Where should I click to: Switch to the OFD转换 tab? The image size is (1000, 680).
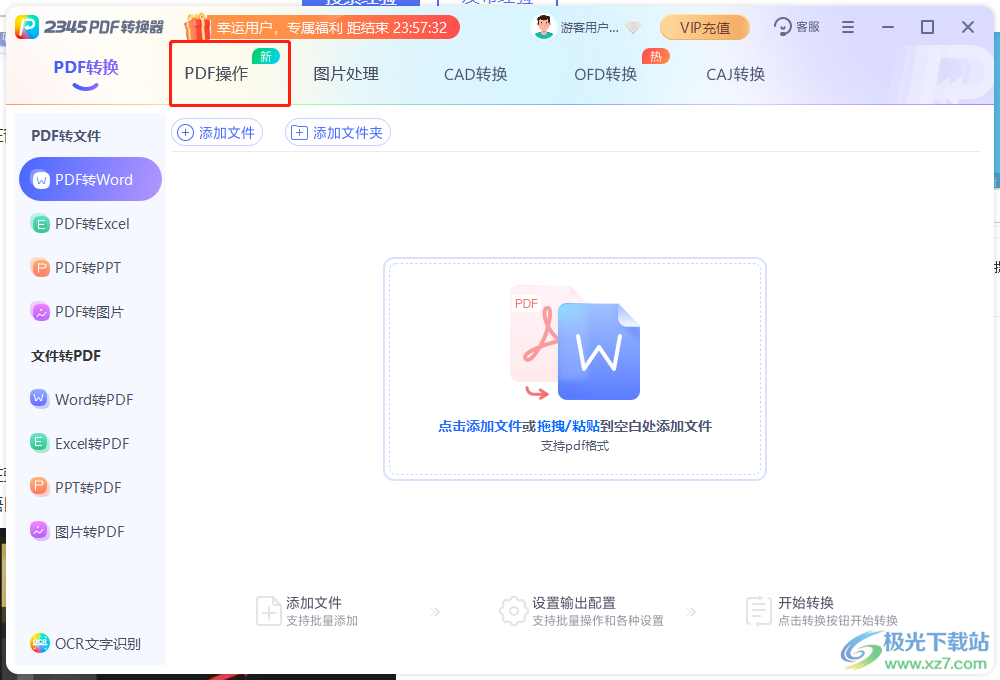pyautogui.click(x=606, y=74)
